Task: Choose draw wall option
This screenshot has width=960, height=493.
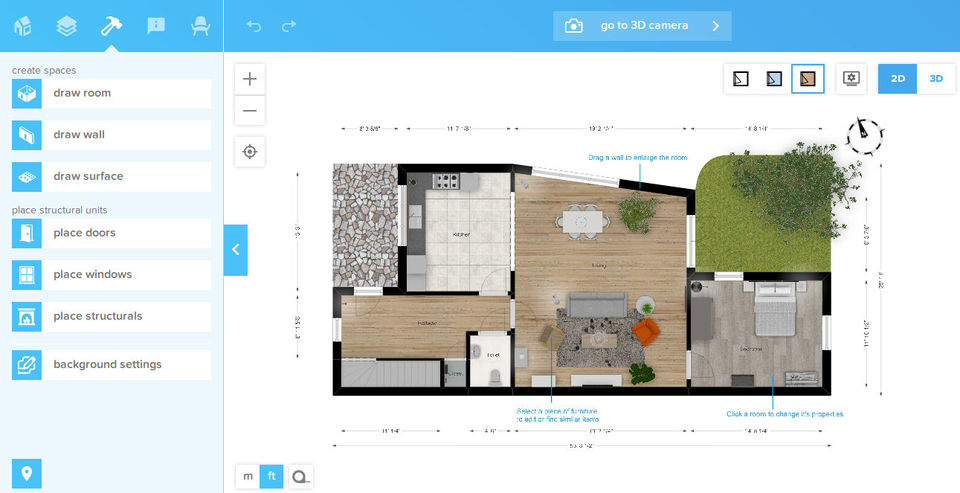Action: click(111, 135)
